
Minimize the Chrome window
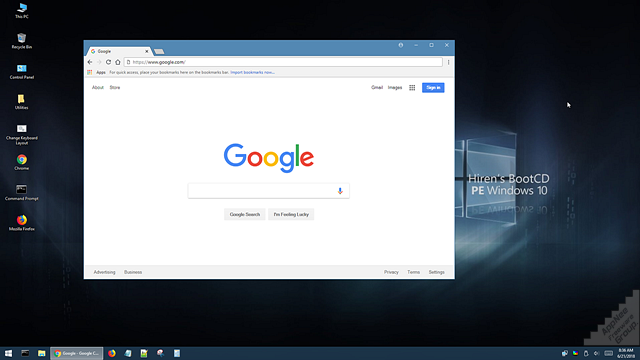416,45
